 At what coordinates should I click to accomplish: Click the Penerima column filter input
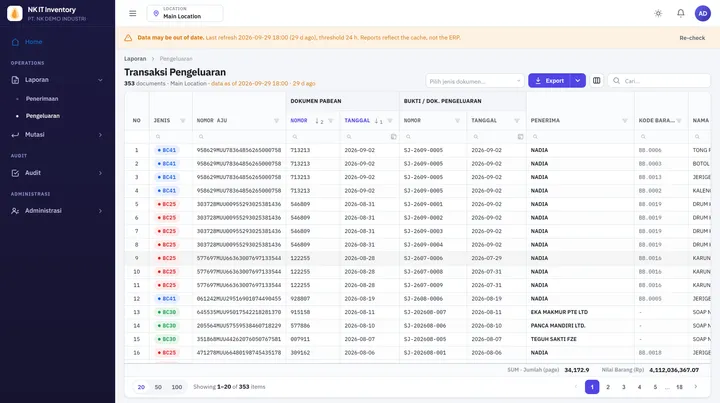580,137
